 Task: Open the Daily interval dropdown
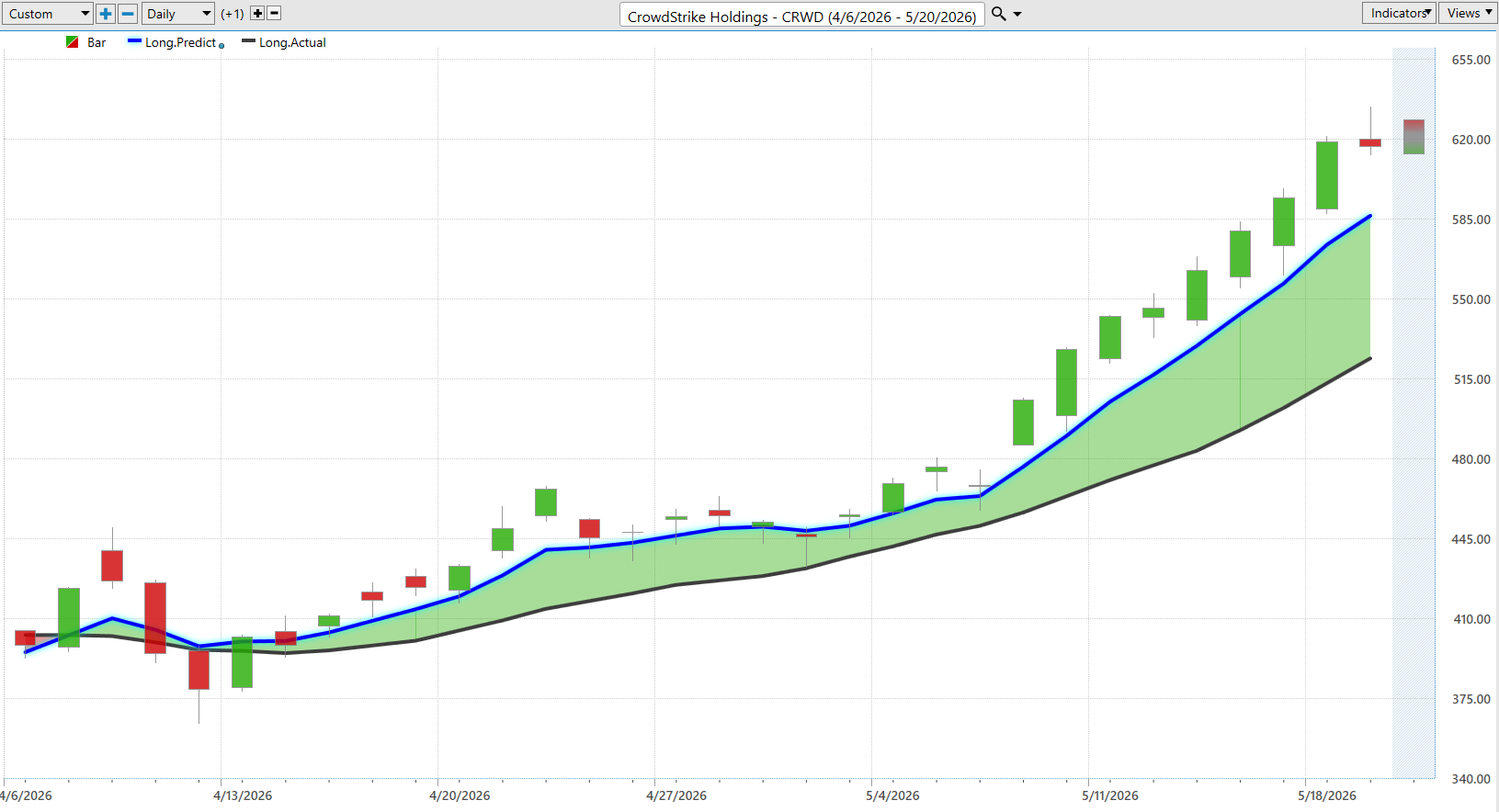pos(178,14)
